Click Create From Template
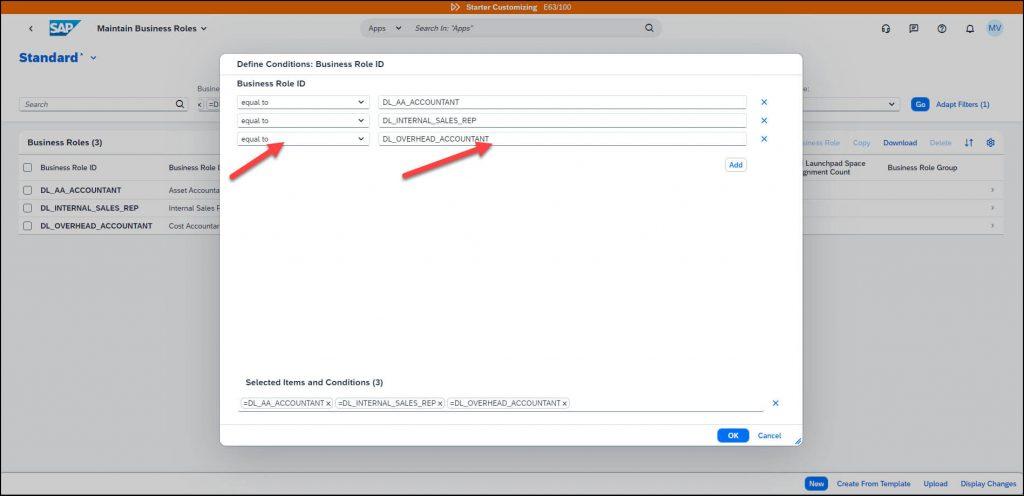Screen dimensions: 1024x496 [x=873, y=484]
